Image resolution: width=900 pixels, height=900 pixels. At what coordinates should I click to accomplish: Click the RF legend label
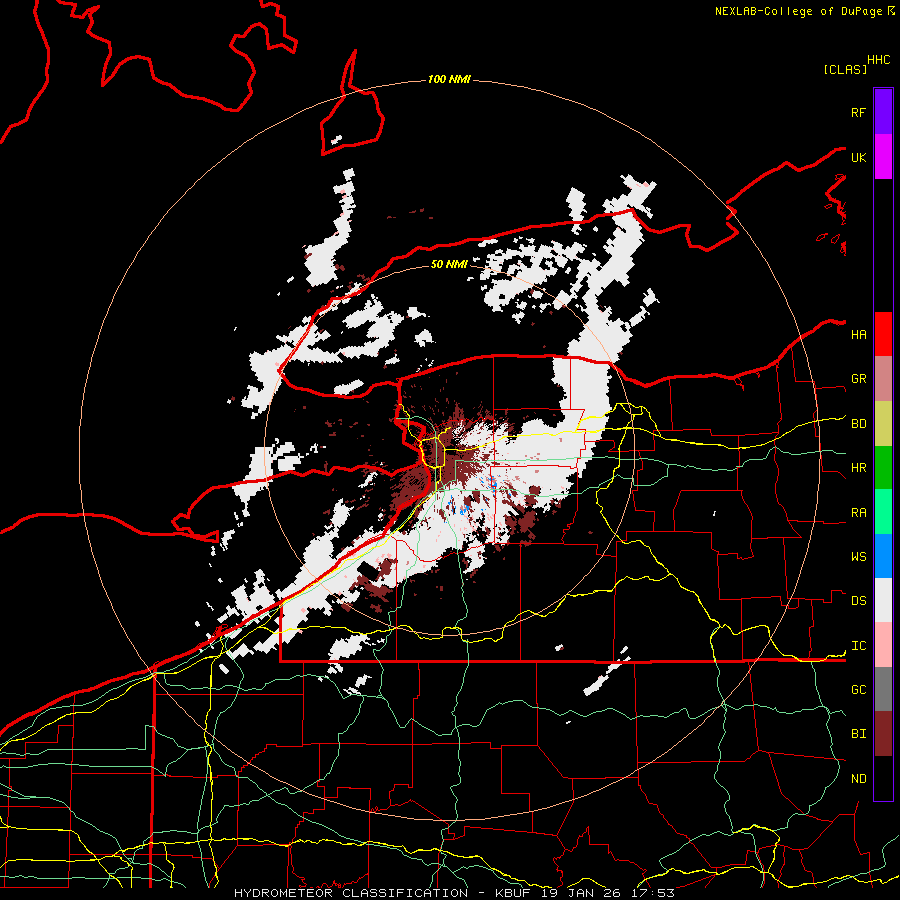click(858, 112)
